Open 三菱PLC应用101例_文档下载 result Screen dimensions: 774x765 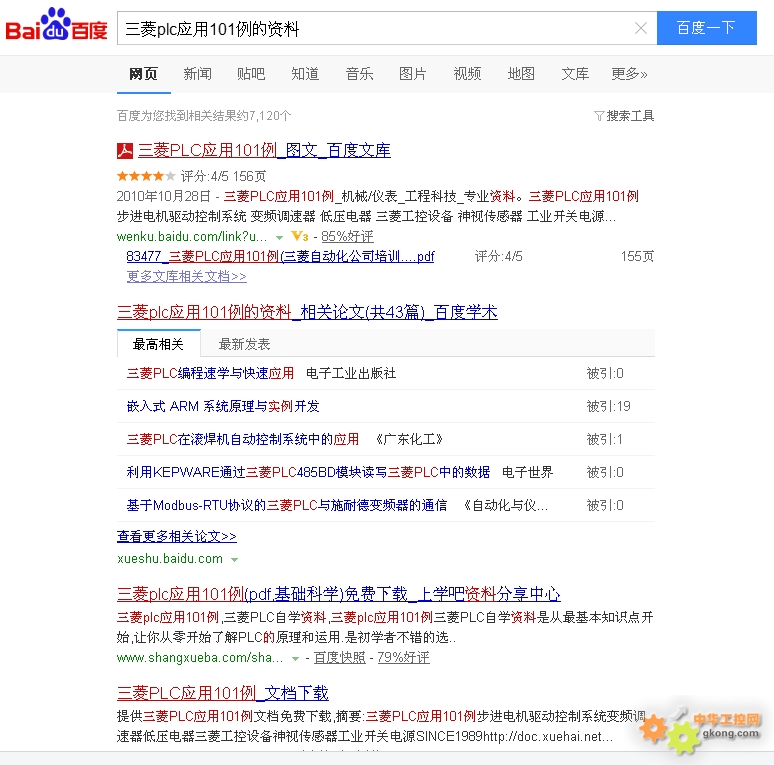(223, 693)
